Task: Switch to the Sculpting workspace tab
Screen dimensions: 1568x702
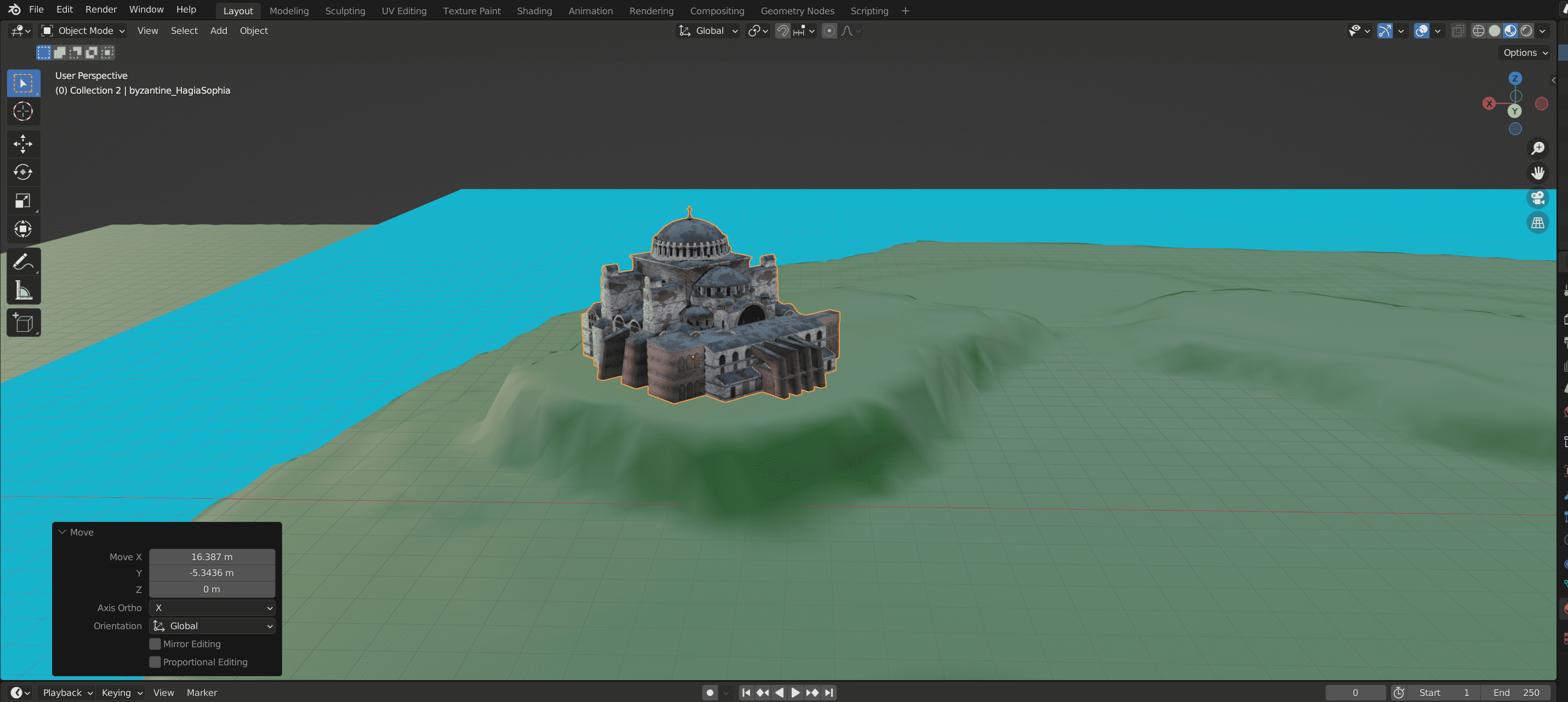Action: [x=345, y=11]
